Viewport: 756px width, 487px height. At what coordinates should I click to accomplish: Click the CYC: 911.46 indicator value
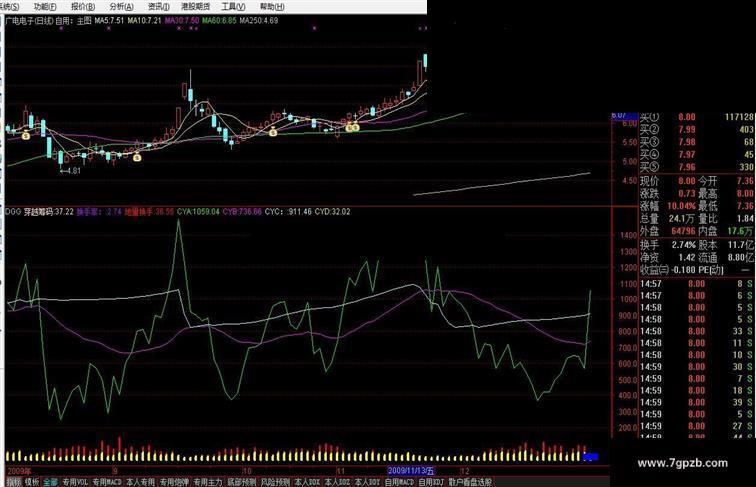tap(288, 212)
